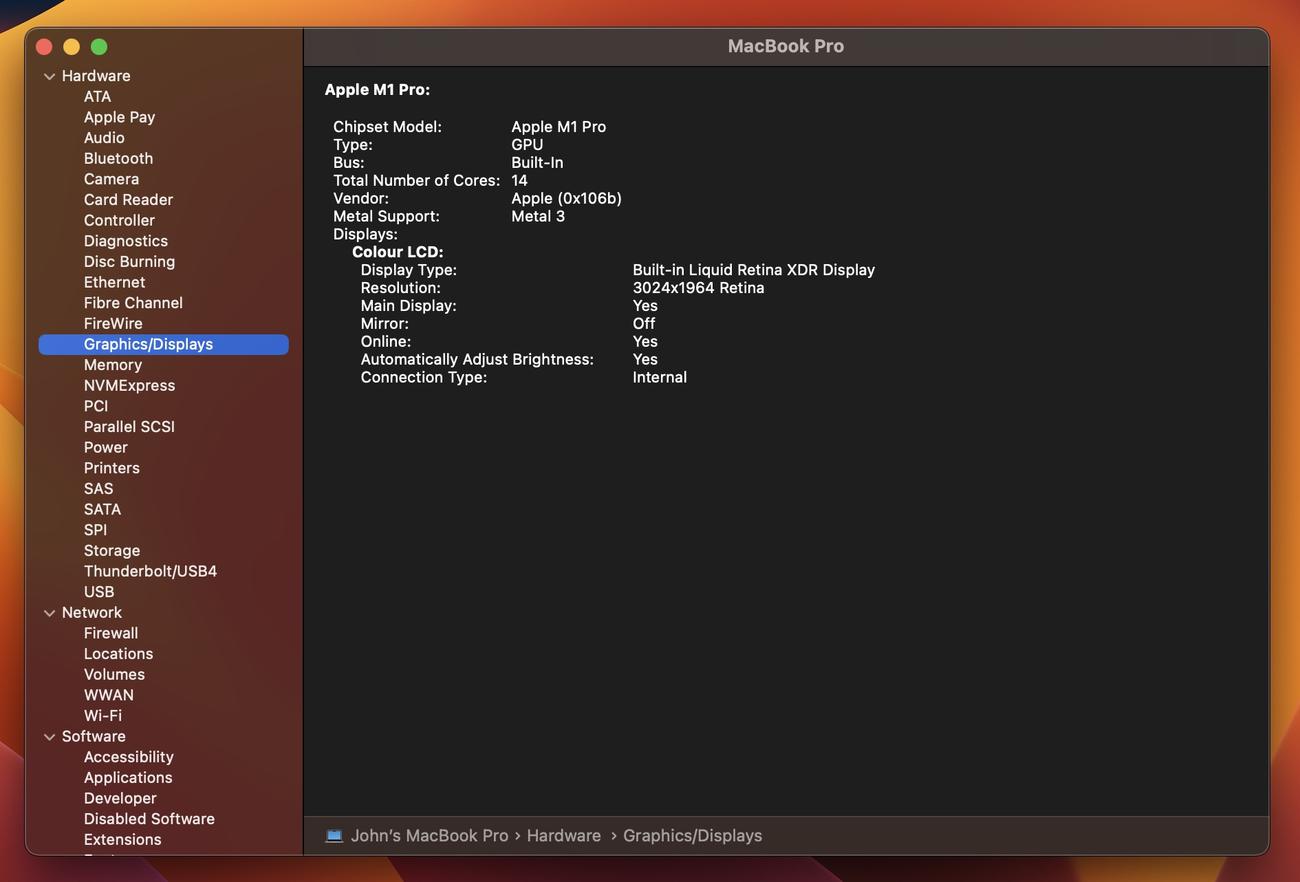Open the SAS entry
The width and height of the screenshot is (1300, 882).
pyautogui.click(x=98, y=489)
